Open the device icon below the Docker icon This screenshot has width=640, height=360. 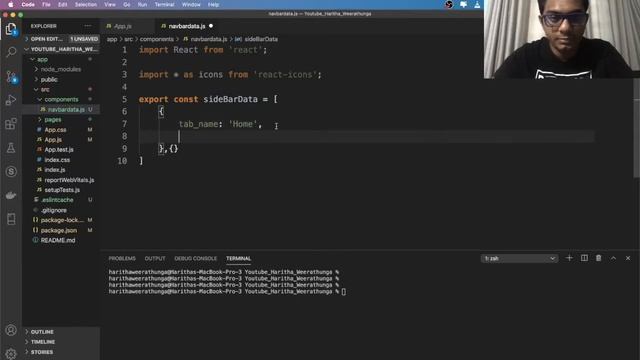[x=11, y=219]
